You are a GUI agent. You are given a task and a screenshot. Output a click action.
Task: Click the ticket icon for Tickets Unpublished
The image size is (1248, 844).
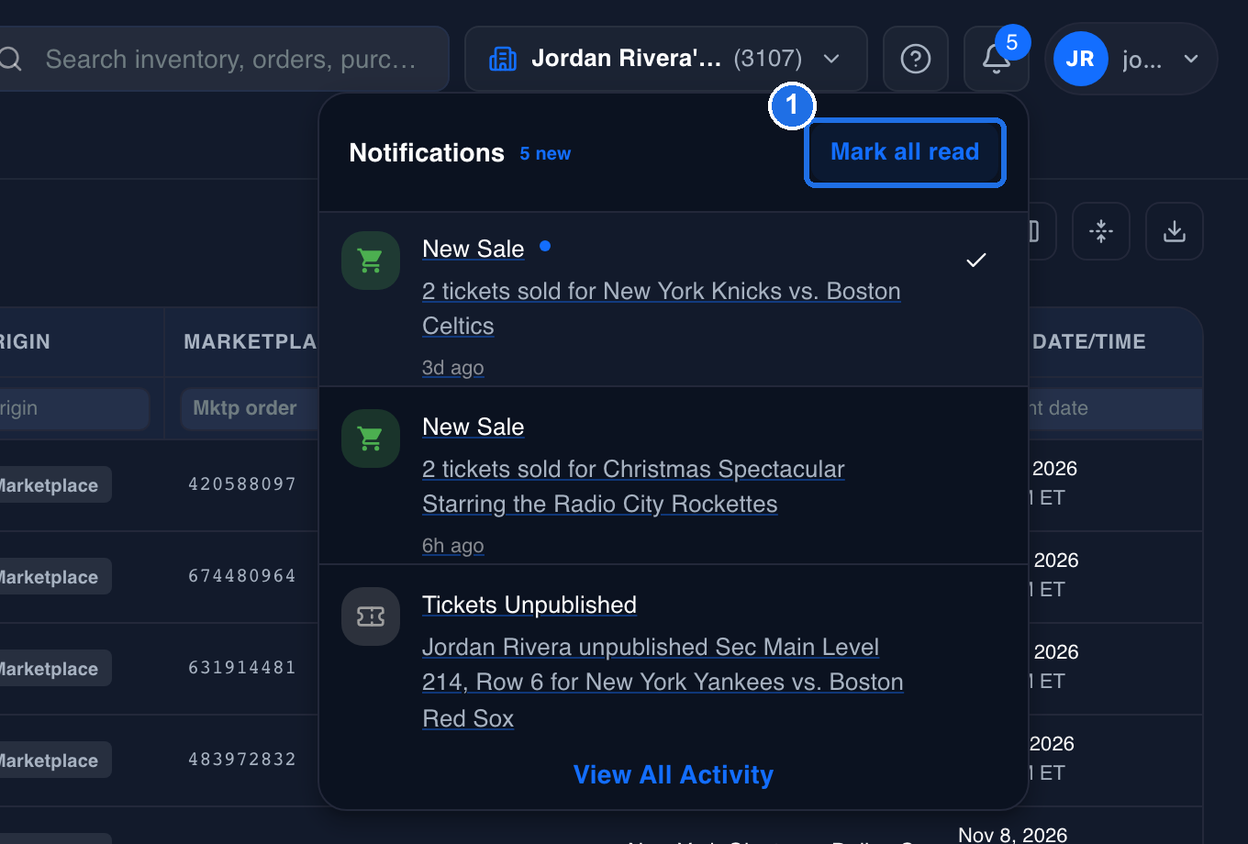point(370,616)
